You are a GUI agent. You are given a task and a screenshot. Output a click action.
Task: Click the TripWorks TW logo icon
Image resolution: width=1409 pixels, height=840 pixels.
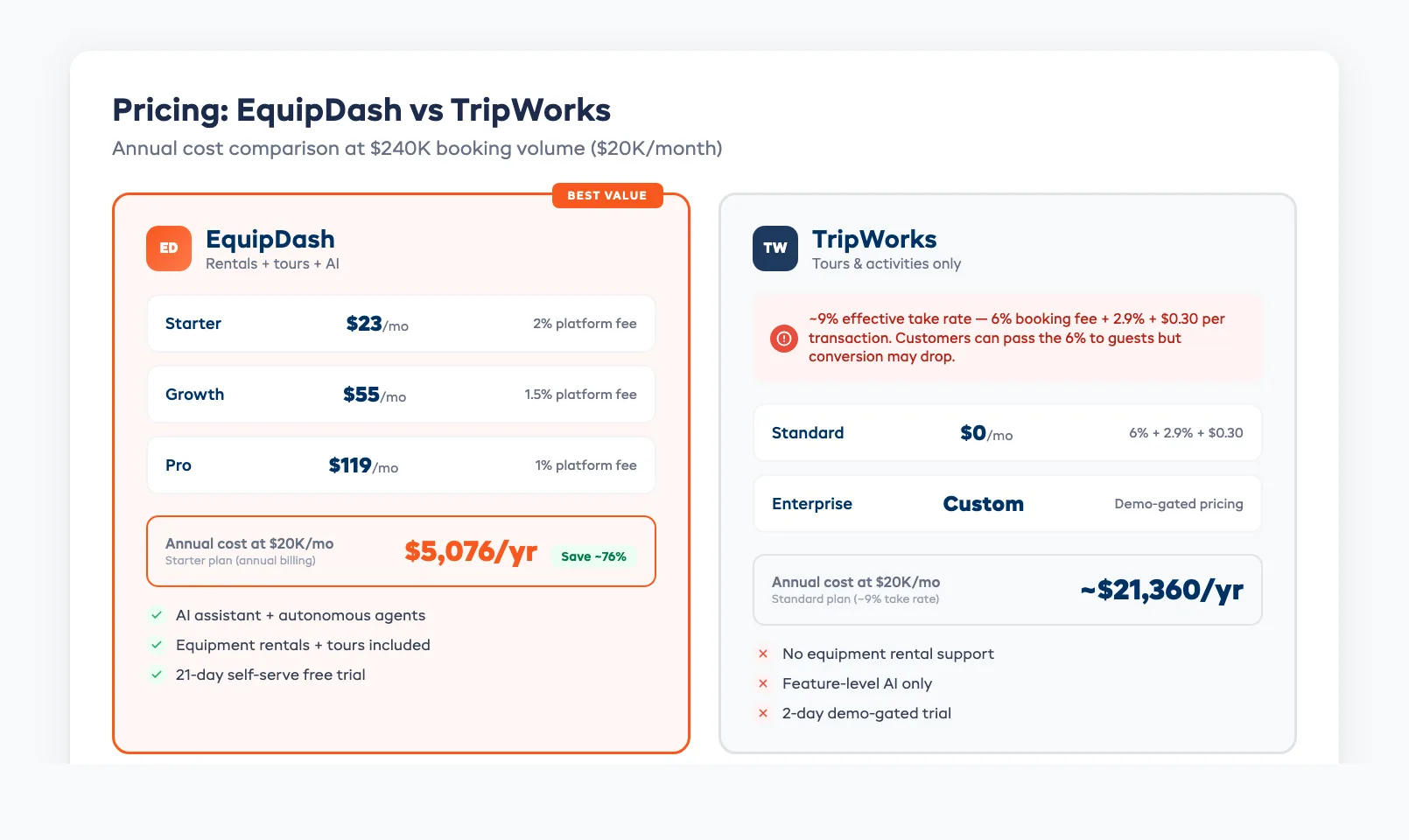[x=774, y=248]
